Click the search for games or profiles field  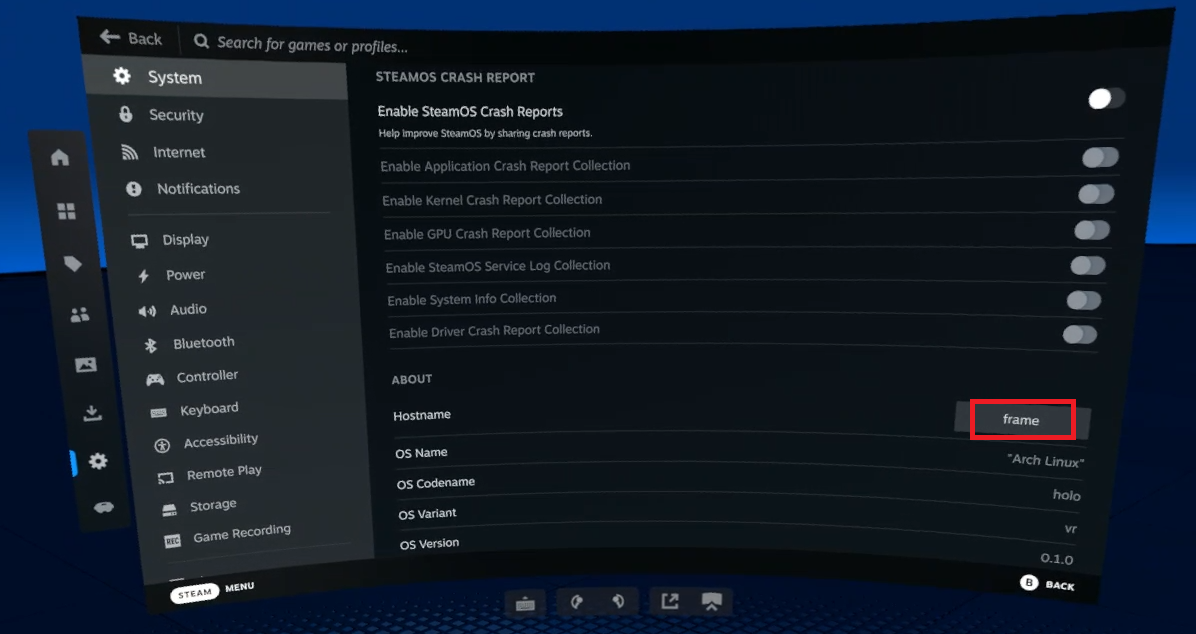(312, 43)
